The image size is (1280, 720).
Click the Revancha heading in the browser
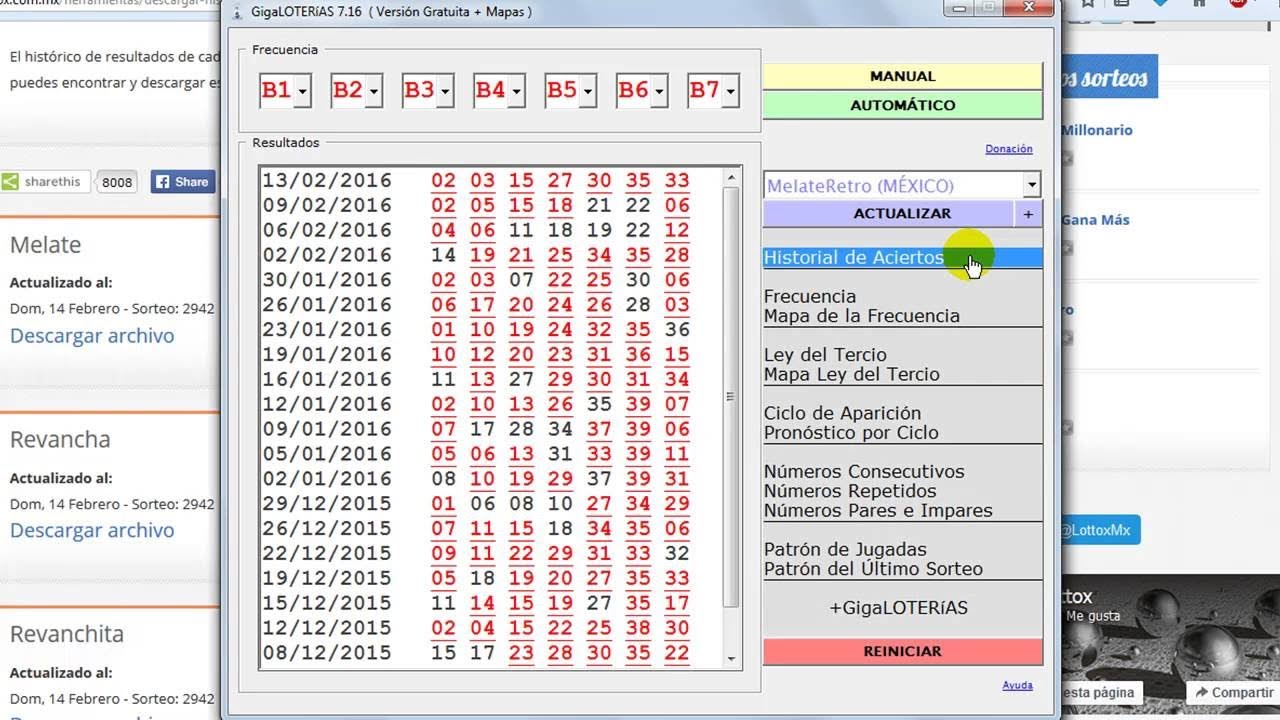pos(60,440)
